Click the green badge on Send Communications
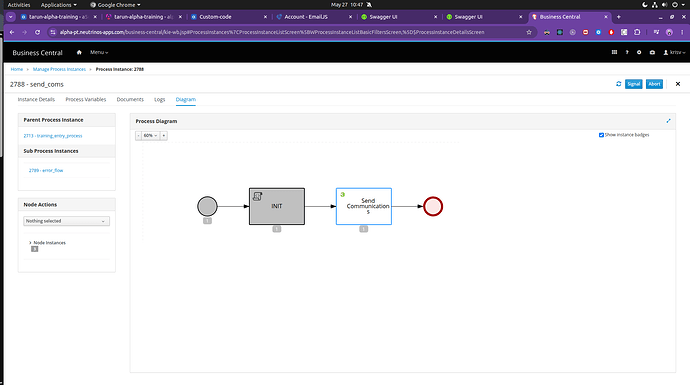 click(342, 194)
